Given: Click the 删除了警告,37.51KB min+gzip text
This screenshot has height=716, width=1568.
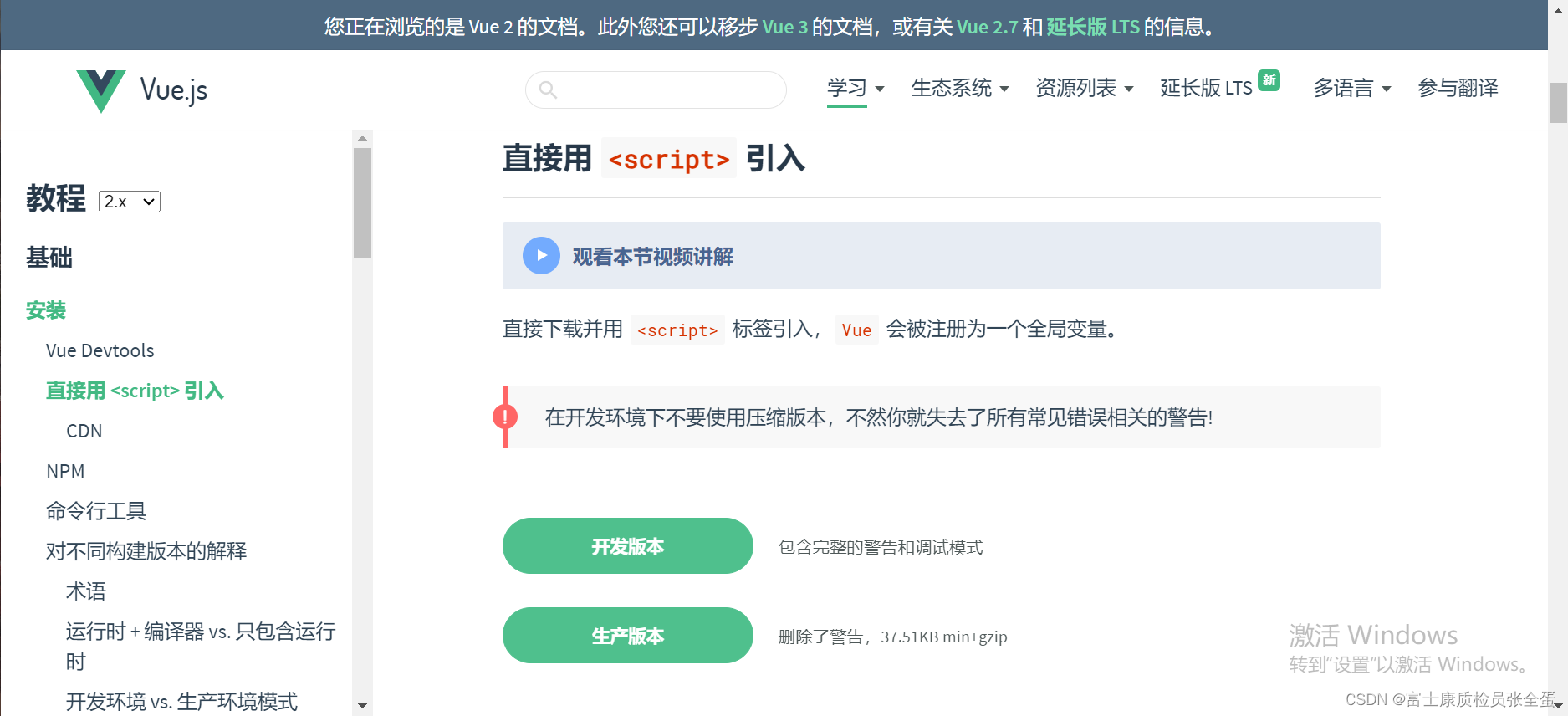Looking at the screenshot, I should click(x=892, y=637).
